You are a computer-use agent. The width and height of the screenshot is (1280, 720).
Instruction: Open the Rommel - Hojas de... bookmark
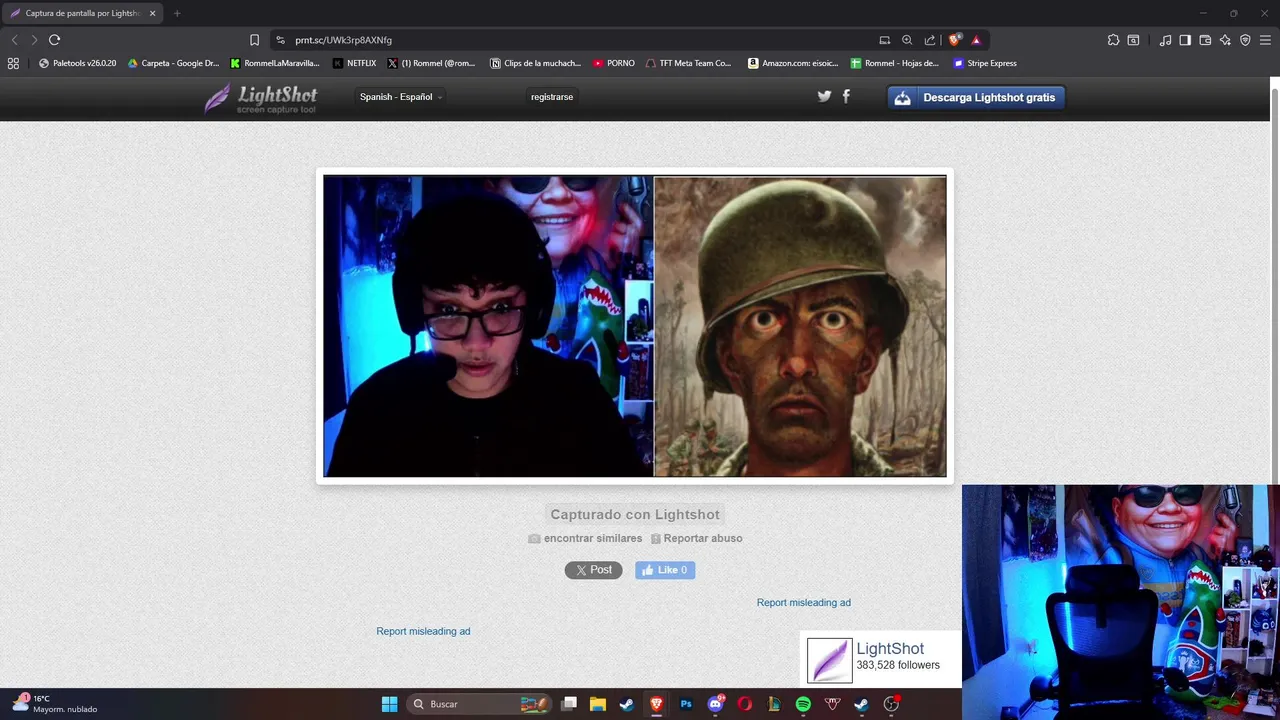[x=894, y=63]
